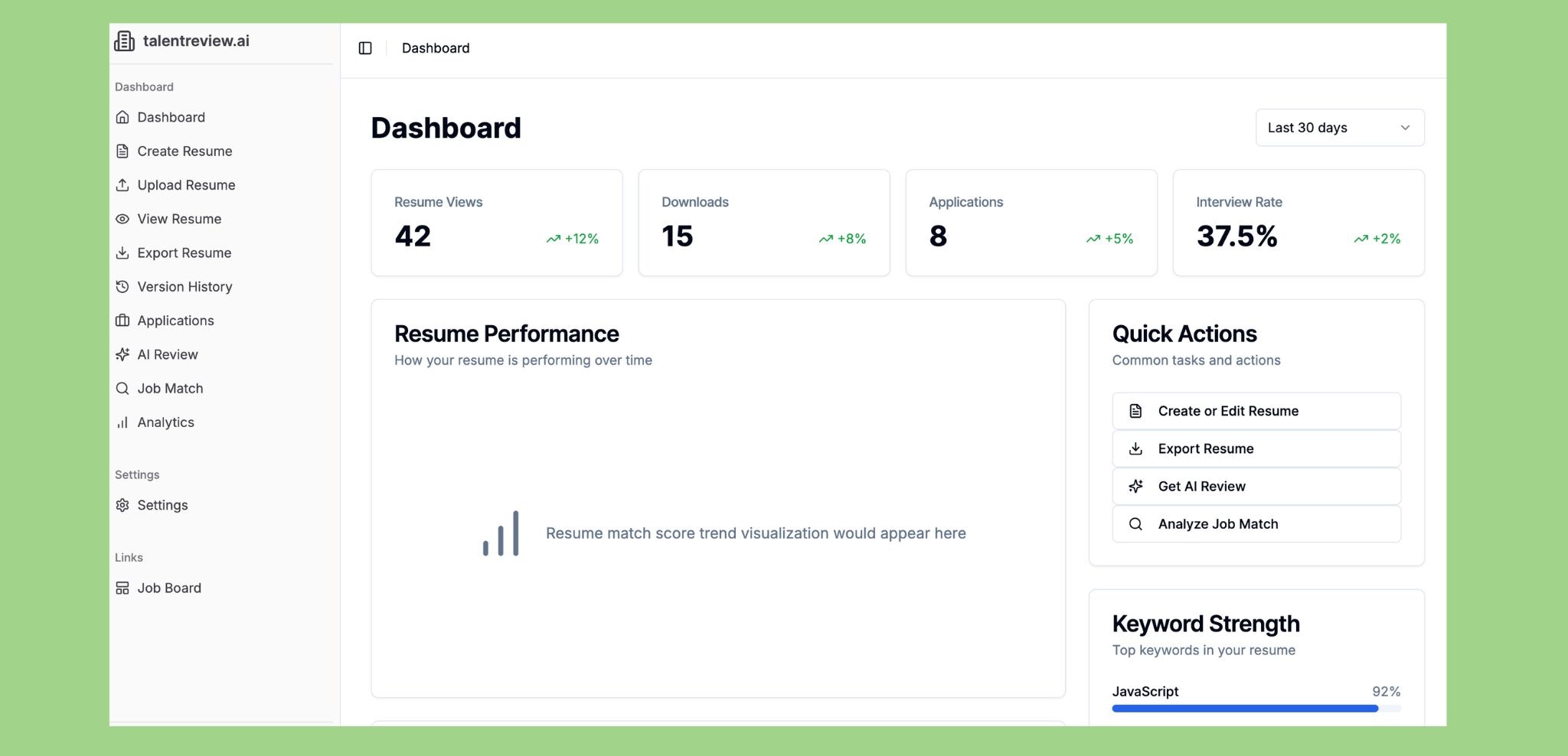Click the magnifier icon beside Job Match
1568x756 pixels.
[x=122, y=389]
